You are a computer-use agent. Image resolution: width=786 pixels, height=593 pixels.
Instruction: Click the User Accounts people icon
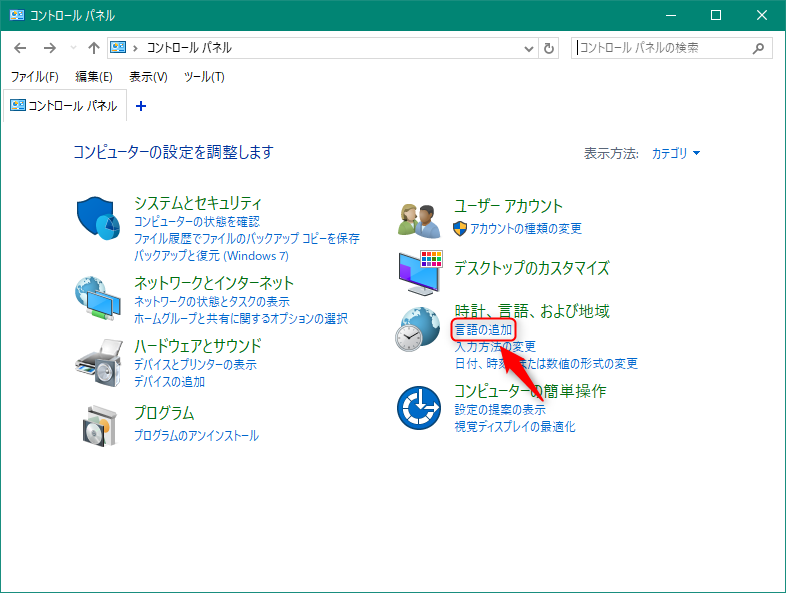point(419,221)
